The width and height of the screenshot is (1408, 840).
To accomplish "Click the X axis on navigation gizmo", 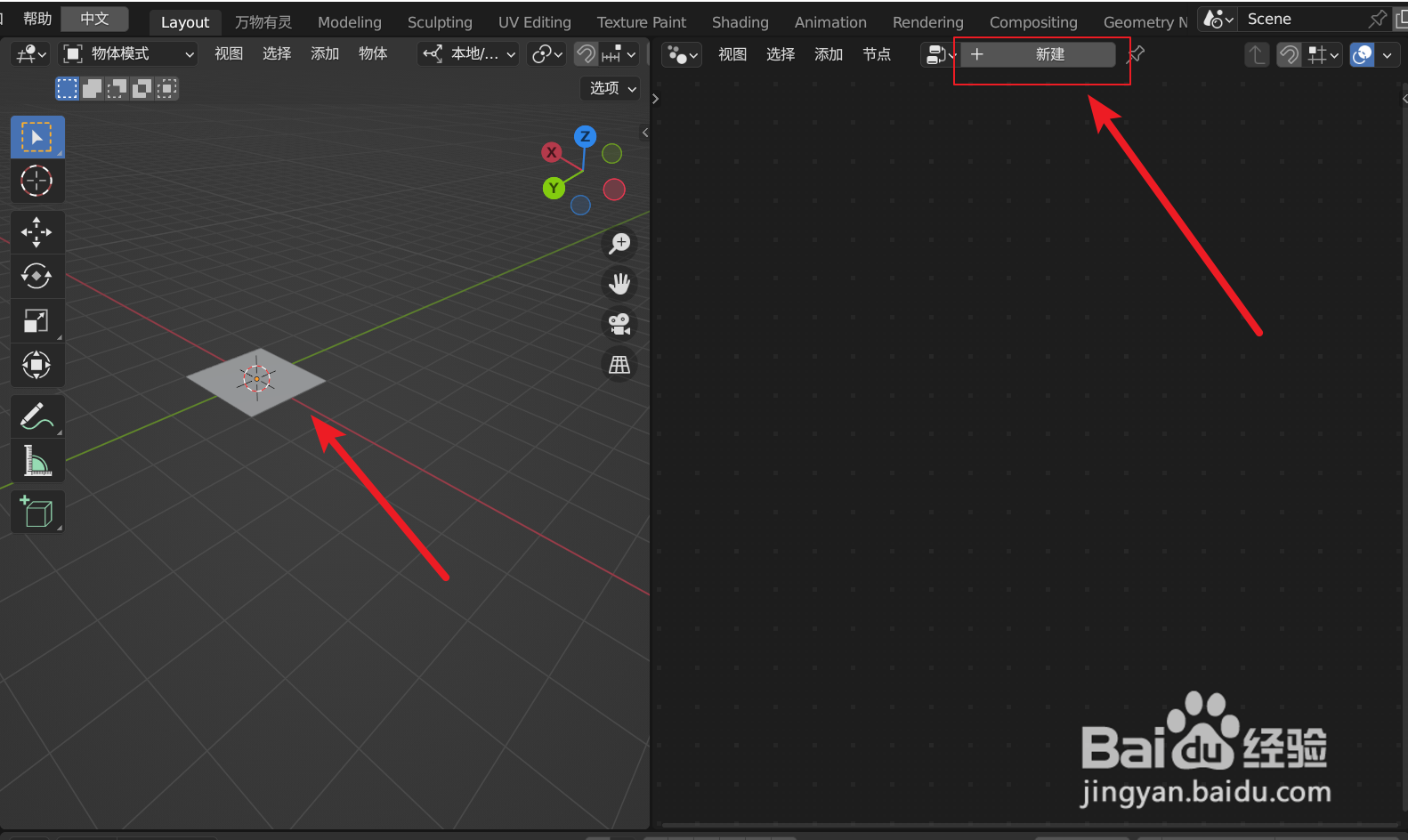I will (x=552, y=152).
